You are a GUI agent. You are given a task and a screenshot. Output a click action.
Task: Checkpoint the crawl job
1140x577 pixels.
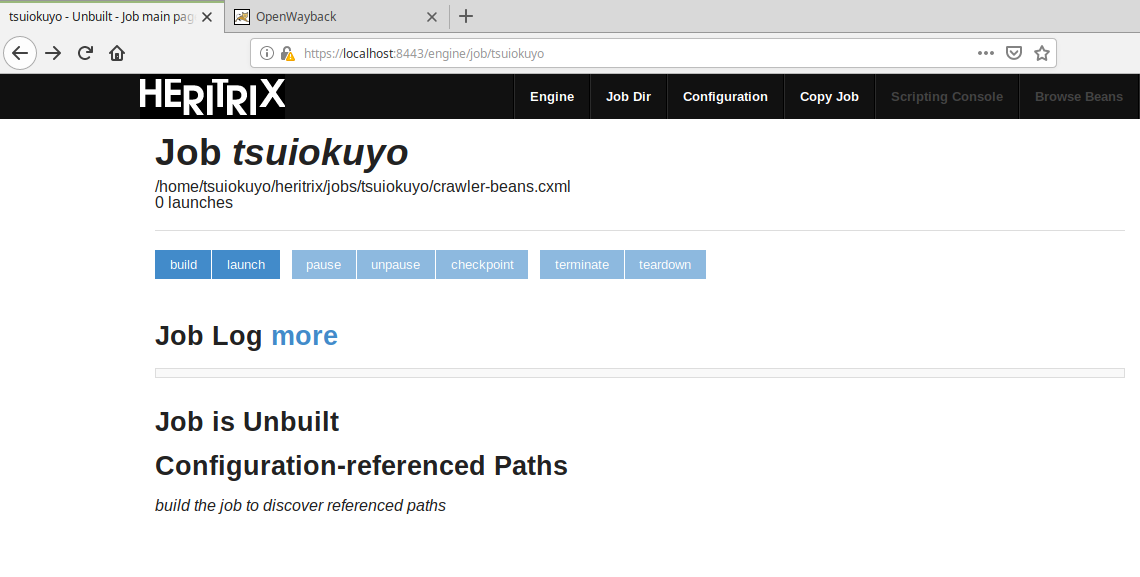click(x=481, y=264)
